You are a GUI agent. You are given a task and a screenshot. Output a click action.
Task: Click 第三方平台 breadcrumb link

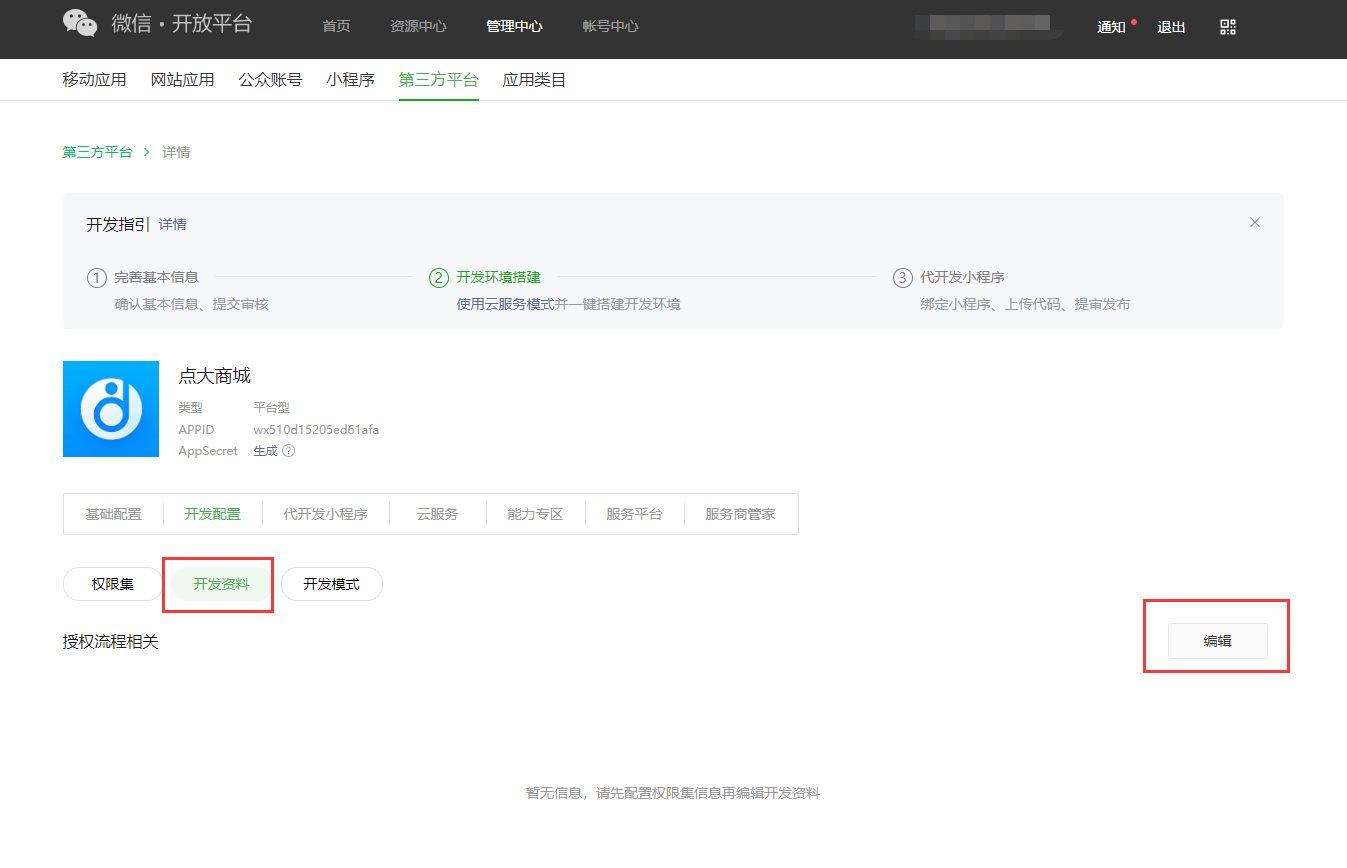pos(97,152)
